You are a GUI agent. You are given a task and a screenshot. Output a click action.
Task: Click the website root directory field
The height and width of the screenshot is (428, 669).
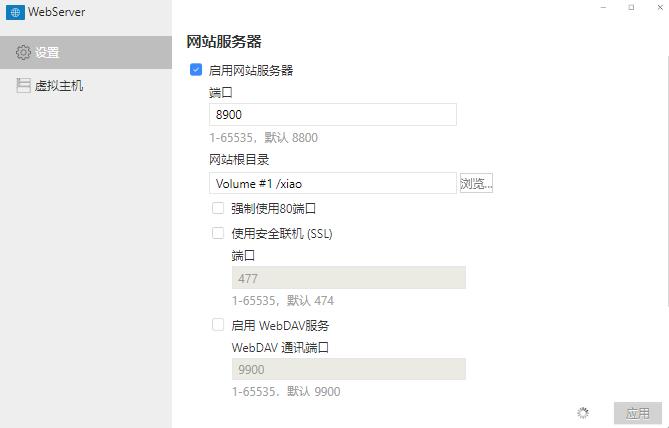[332, 183]
